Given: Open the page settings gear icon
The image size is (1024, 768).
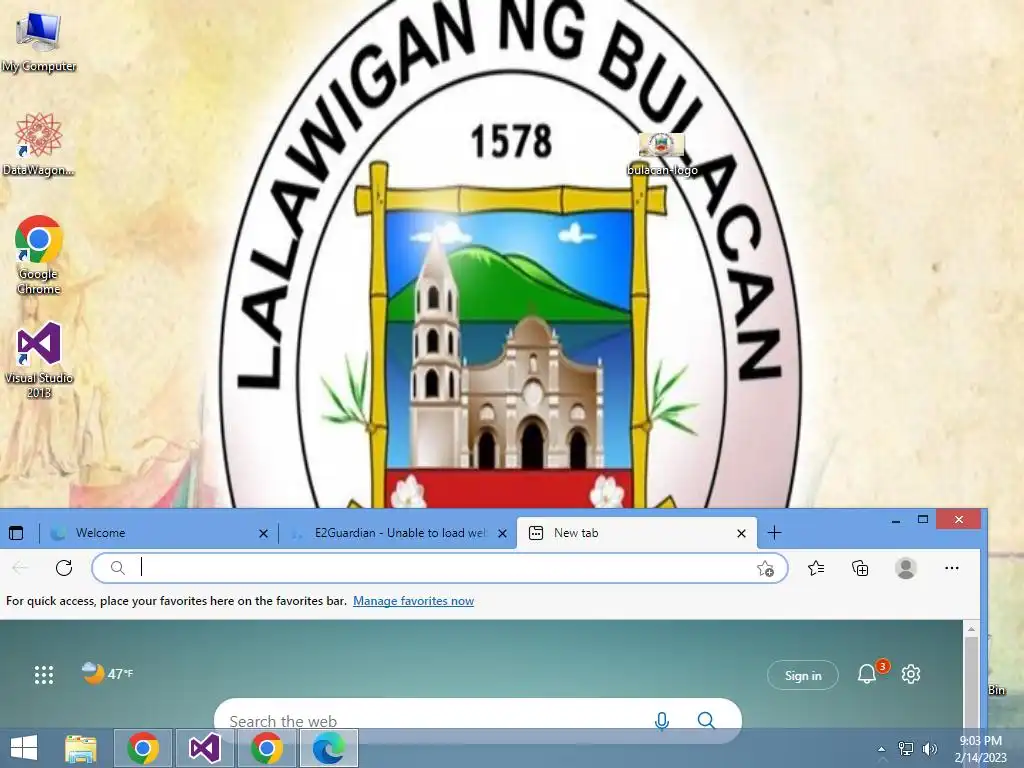Looking at the screenshot, I should click(911, 674).
